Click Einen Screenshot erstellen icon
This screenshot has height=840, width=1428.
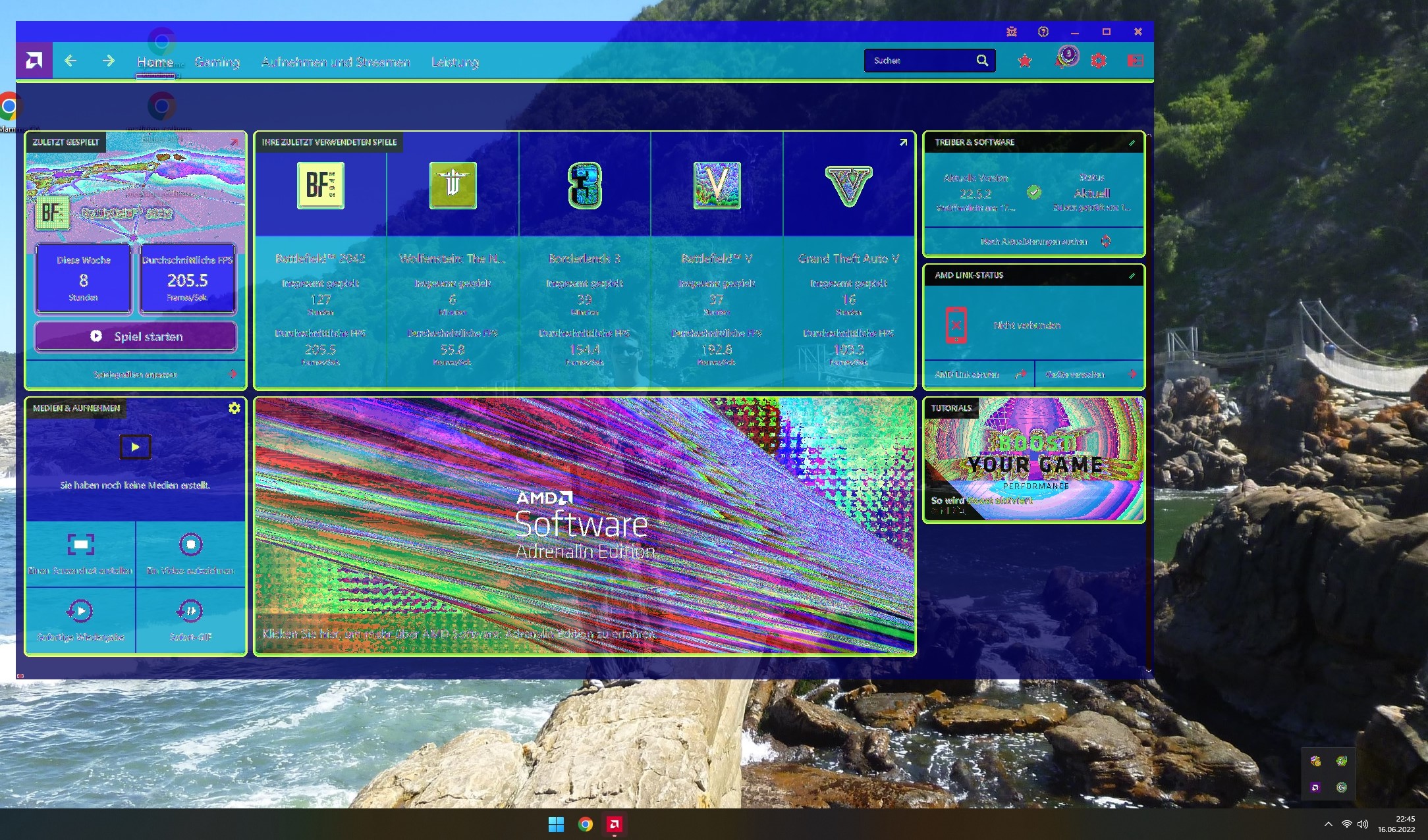[80, 545]
